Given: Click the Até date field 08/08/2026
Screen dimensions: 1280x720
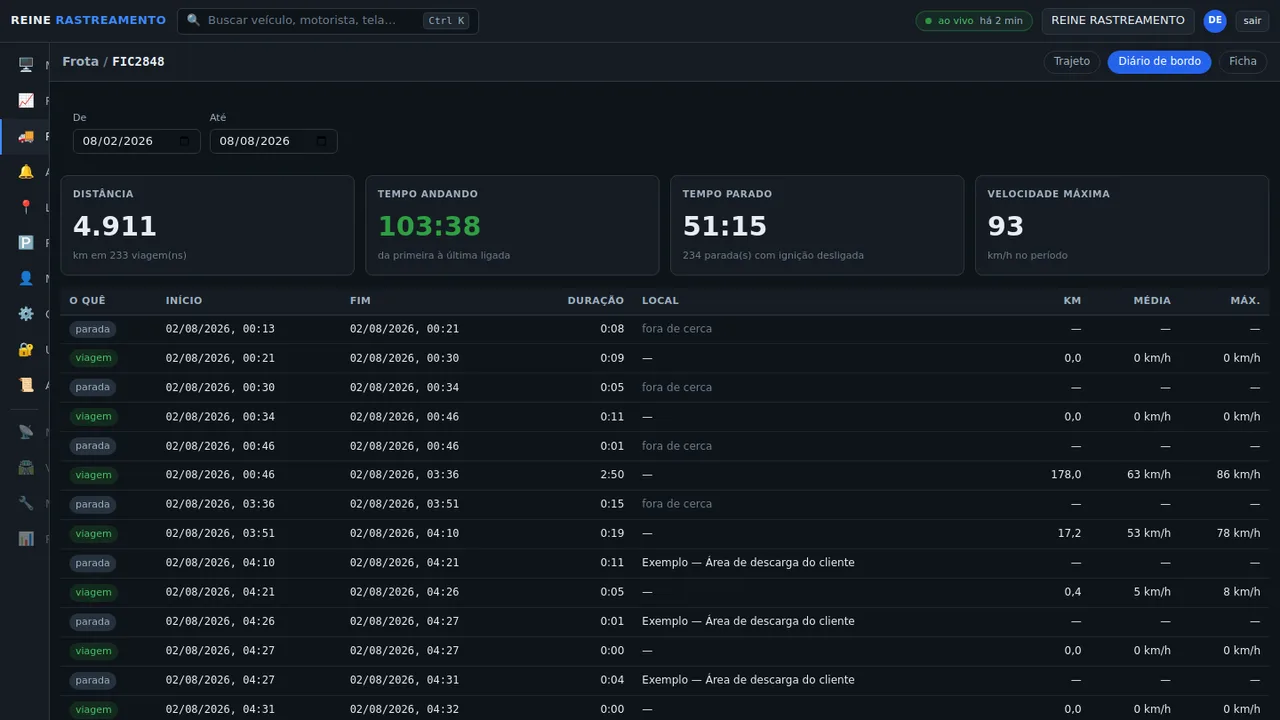Looking at the screenshot, I should point(274,141).
